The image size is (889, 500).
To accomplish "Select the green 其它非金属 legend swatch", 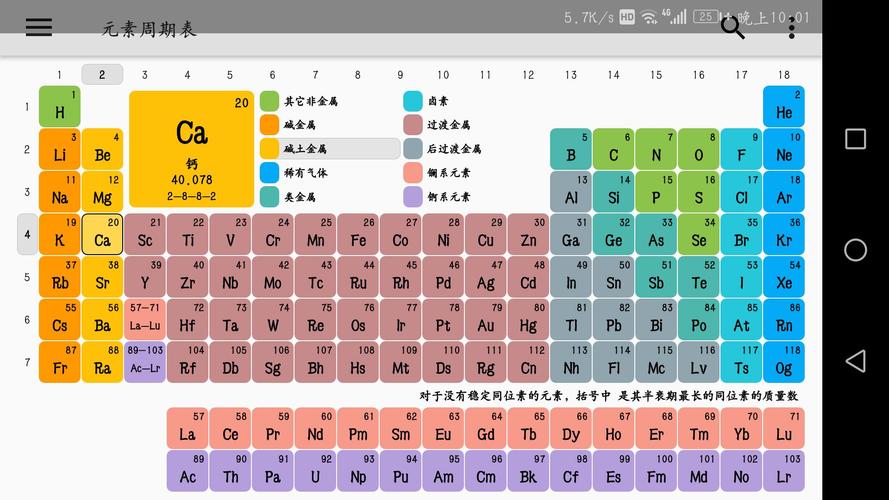I will tap(269, 101).
